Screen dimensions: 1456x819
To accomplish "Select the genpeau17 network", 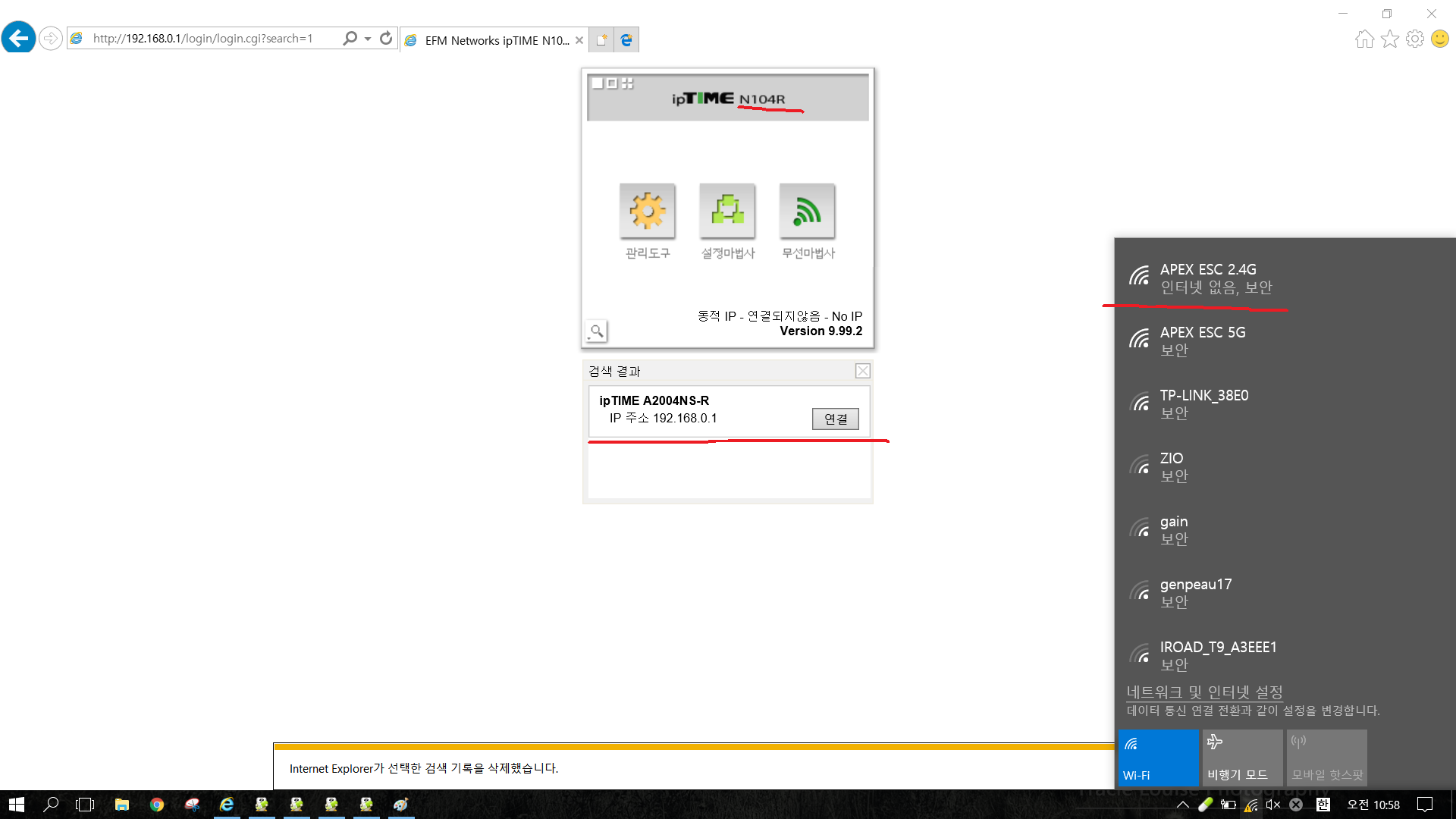I will (1285, 593).
